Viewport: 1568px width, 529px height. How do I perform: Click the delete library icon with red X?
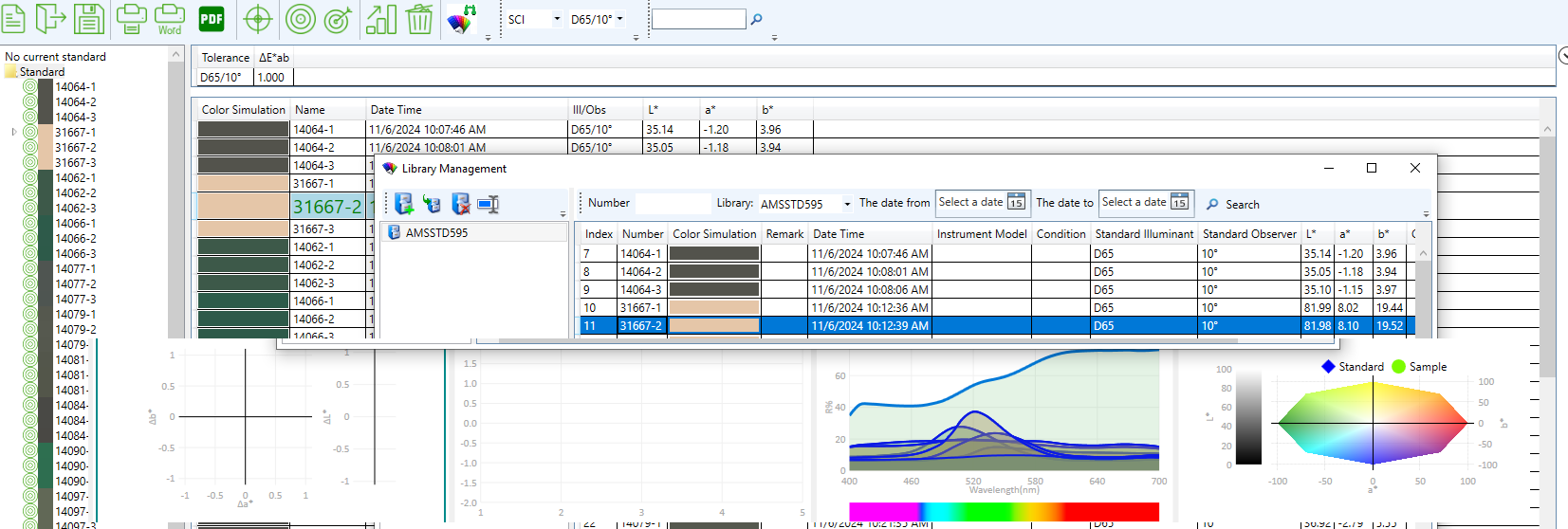click(461, 204)
